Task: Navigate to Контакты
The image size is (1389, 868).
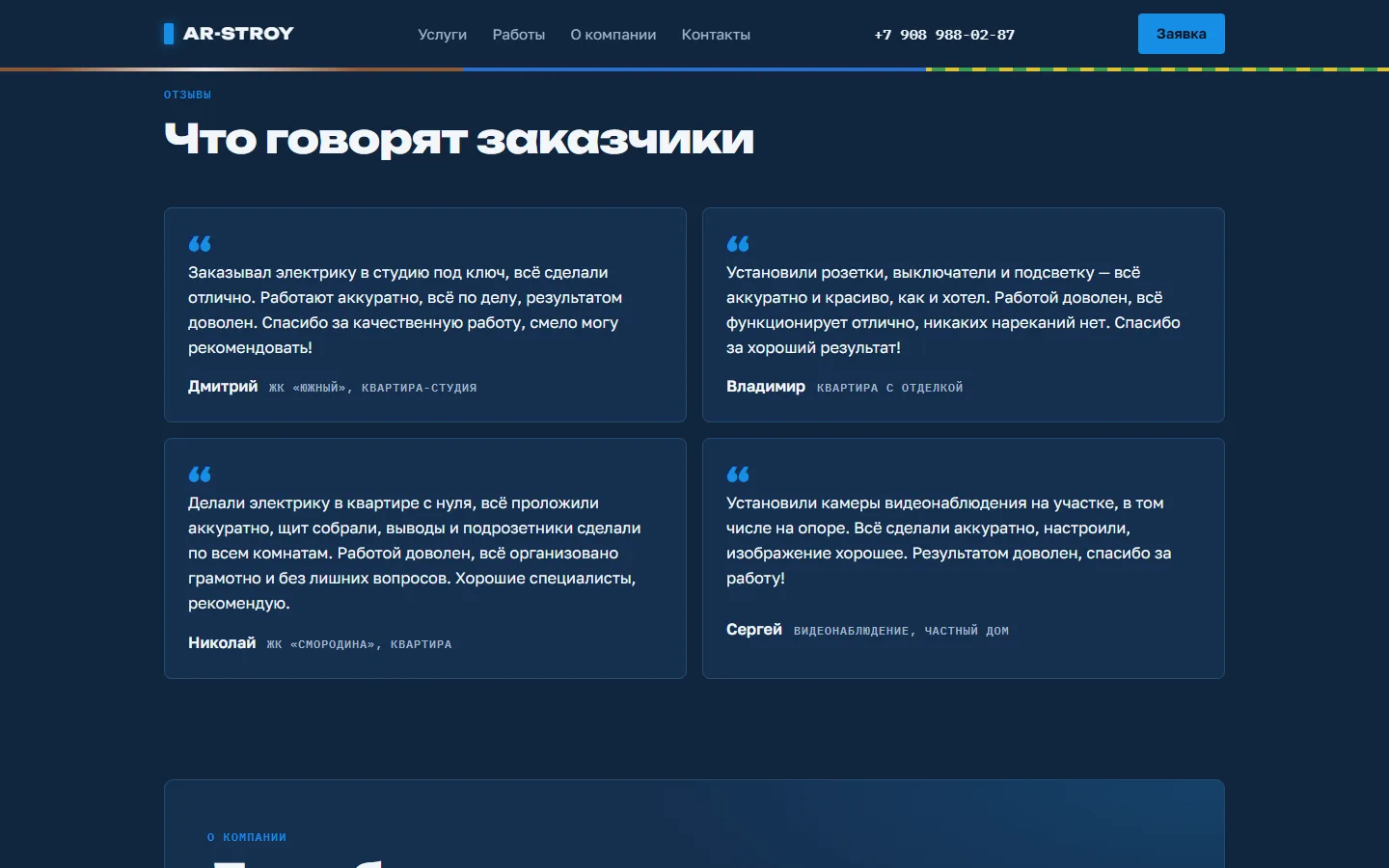Action: pos(716,35)
